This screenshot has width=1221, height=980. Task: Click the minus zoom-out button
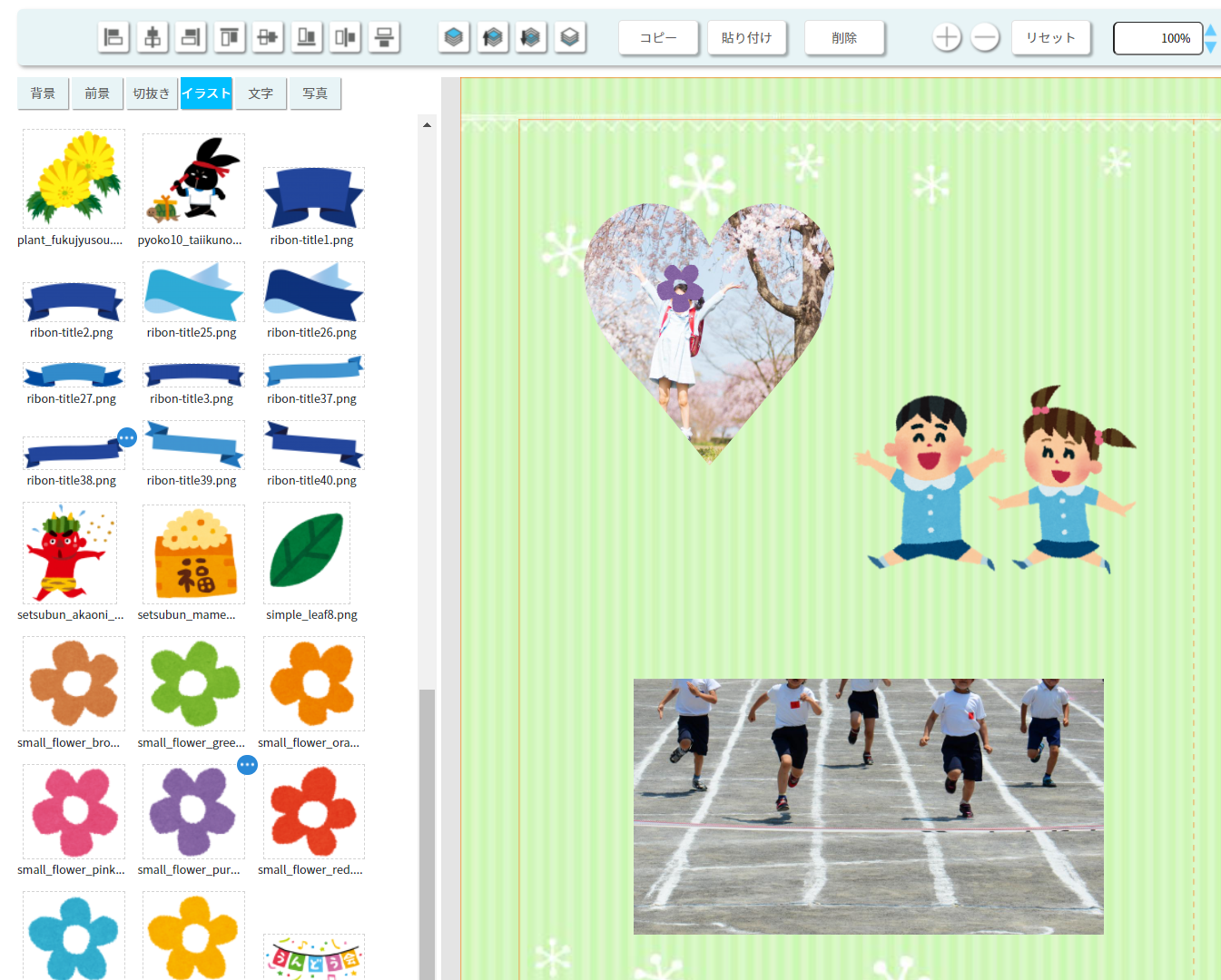coord(985,37)
